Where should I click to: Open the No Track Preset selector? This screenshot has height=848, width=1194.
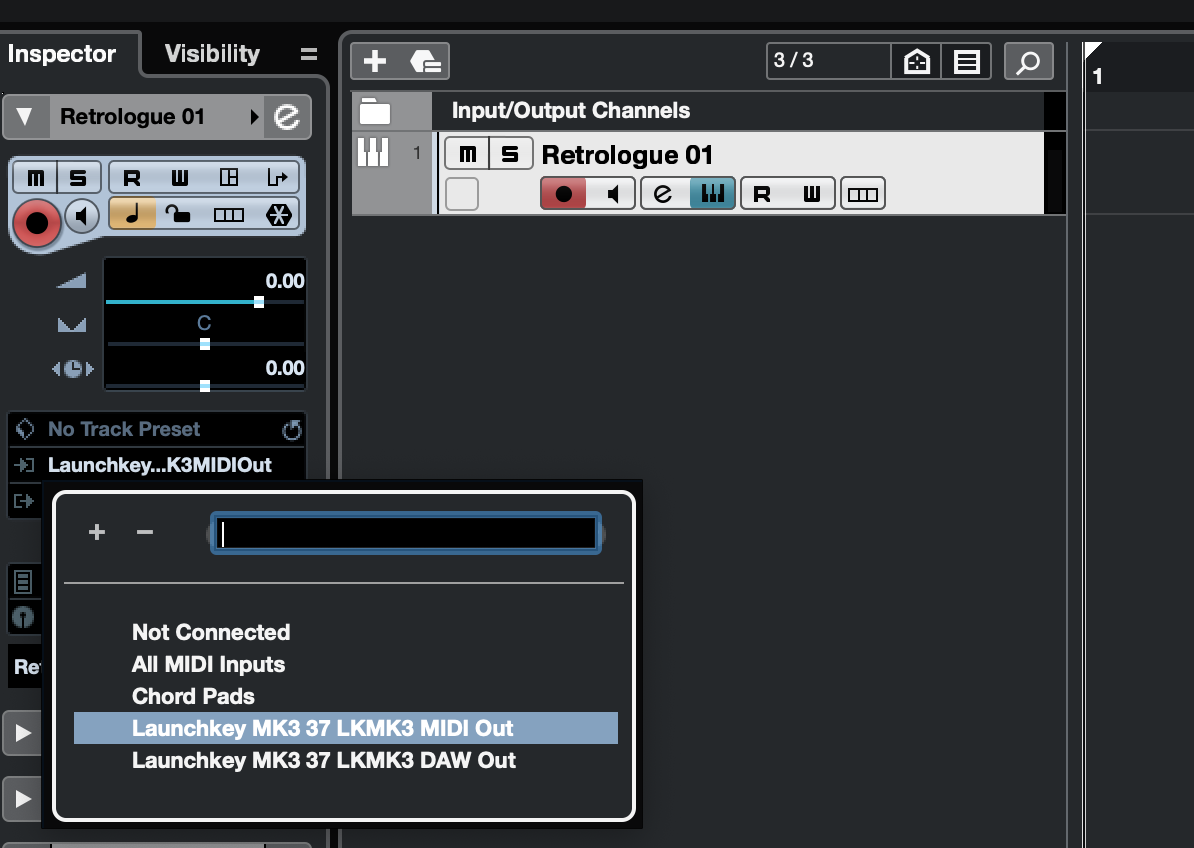(123, 429)
